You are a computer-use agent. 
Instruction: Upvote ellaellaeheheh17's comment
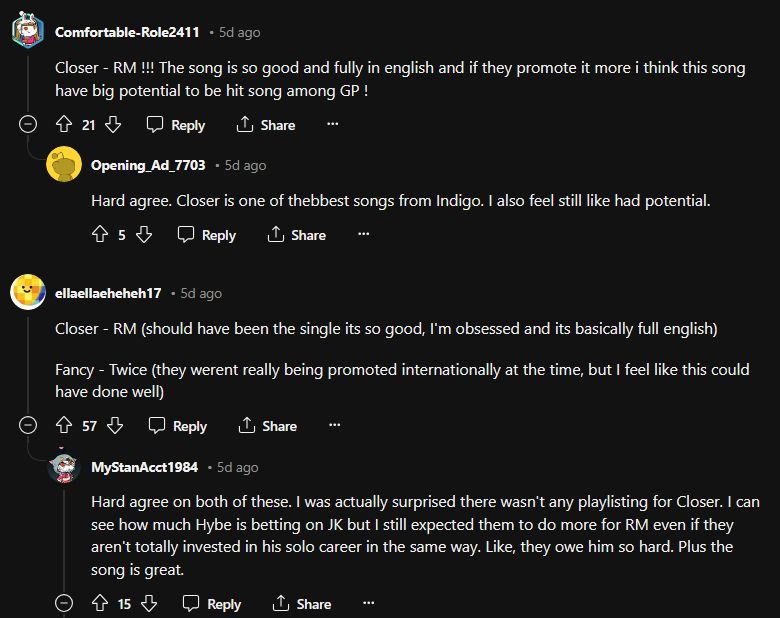pos(65,426)
